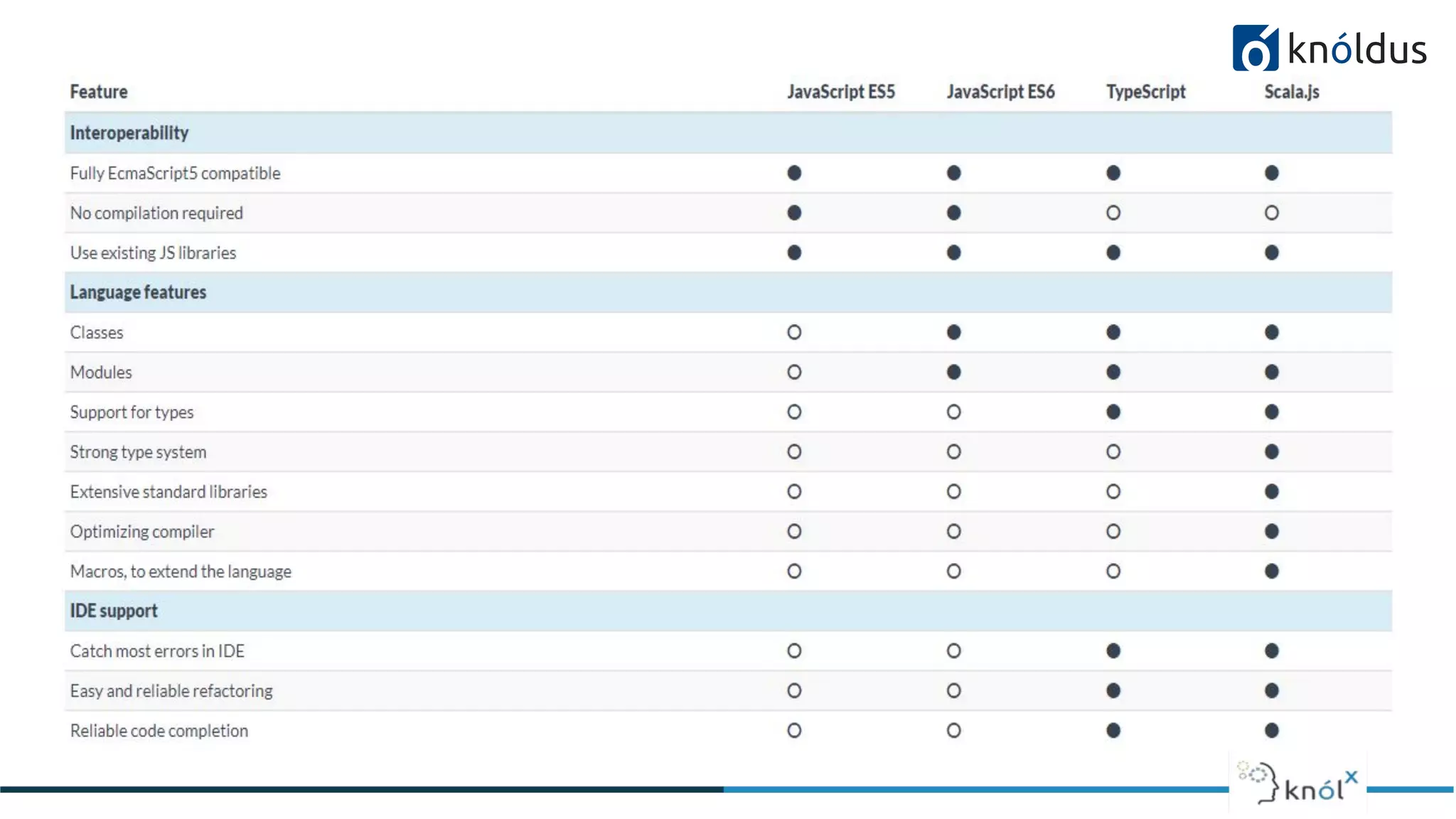Select the IDE support section header
The width and height of the screenshot is (1456, 819).
114,611
